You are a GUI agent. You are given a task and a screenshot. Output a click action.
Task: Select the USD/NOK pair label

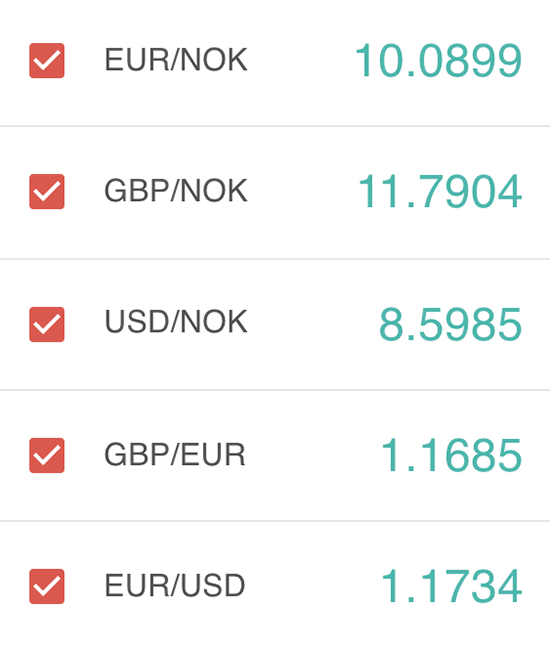[x=176, y=322]
